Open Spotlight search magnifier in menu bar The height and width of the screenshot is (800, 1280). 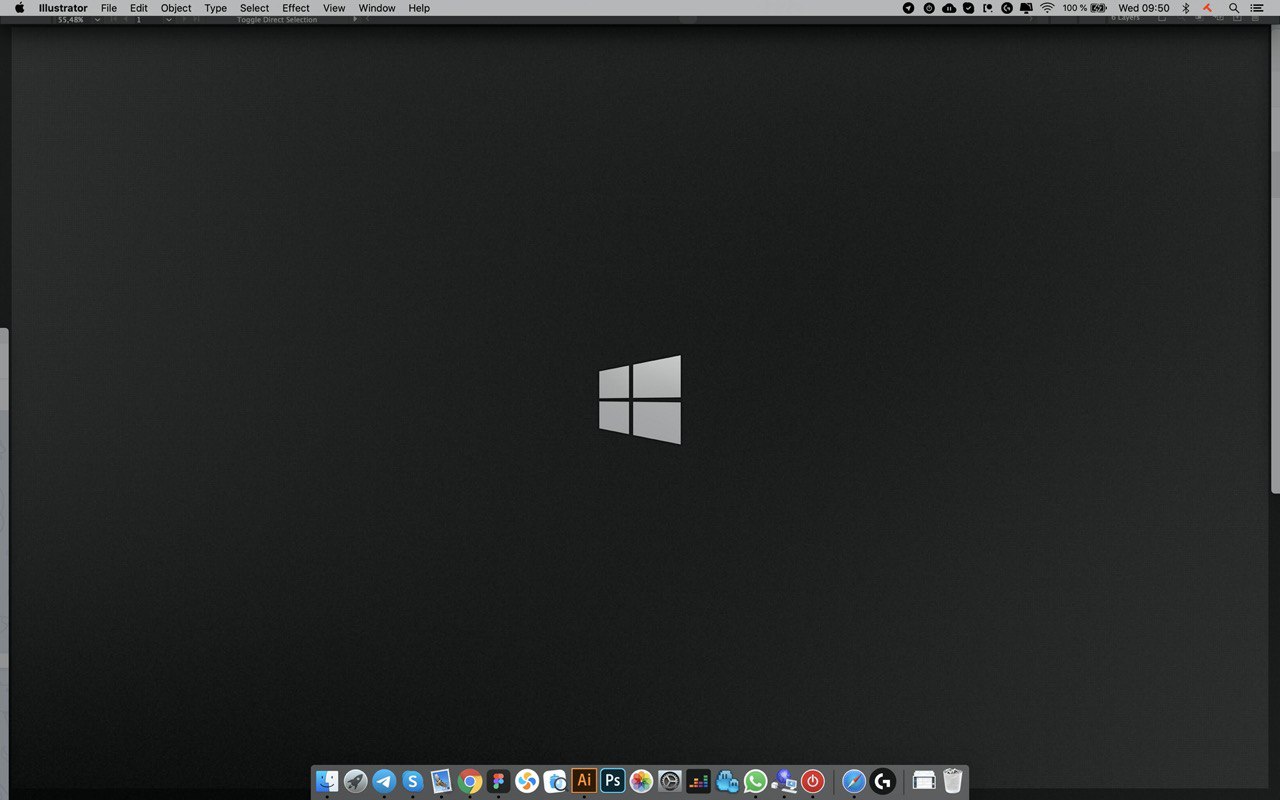[x=1234, y=8]
